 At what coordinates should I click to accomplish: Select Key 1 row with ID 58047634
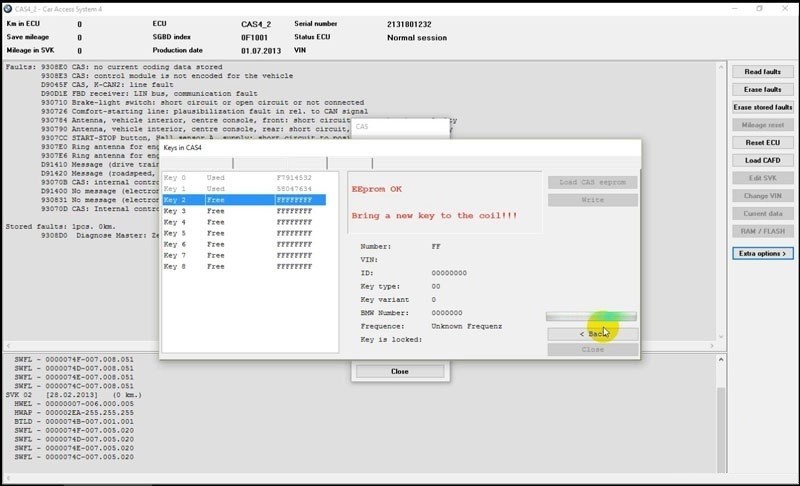click(244, 189)
